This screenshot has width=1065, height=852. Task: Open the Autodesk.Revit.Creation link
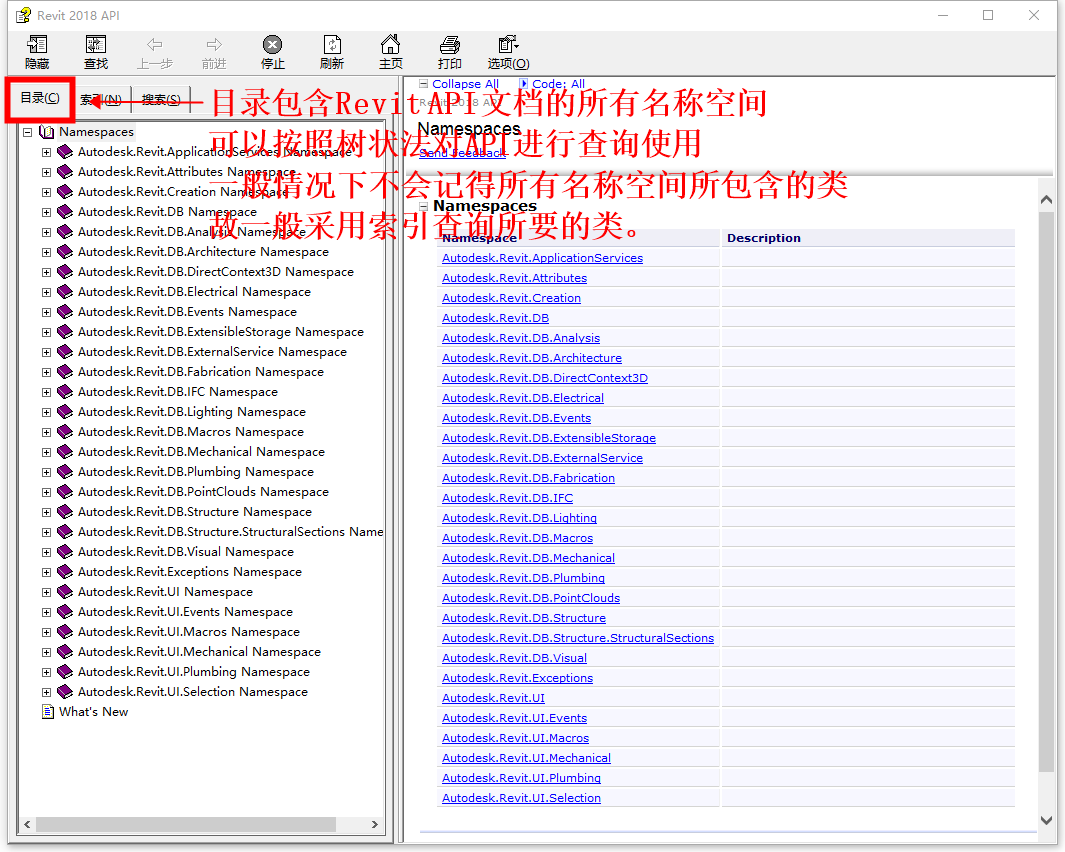click(x=511, y=298)
